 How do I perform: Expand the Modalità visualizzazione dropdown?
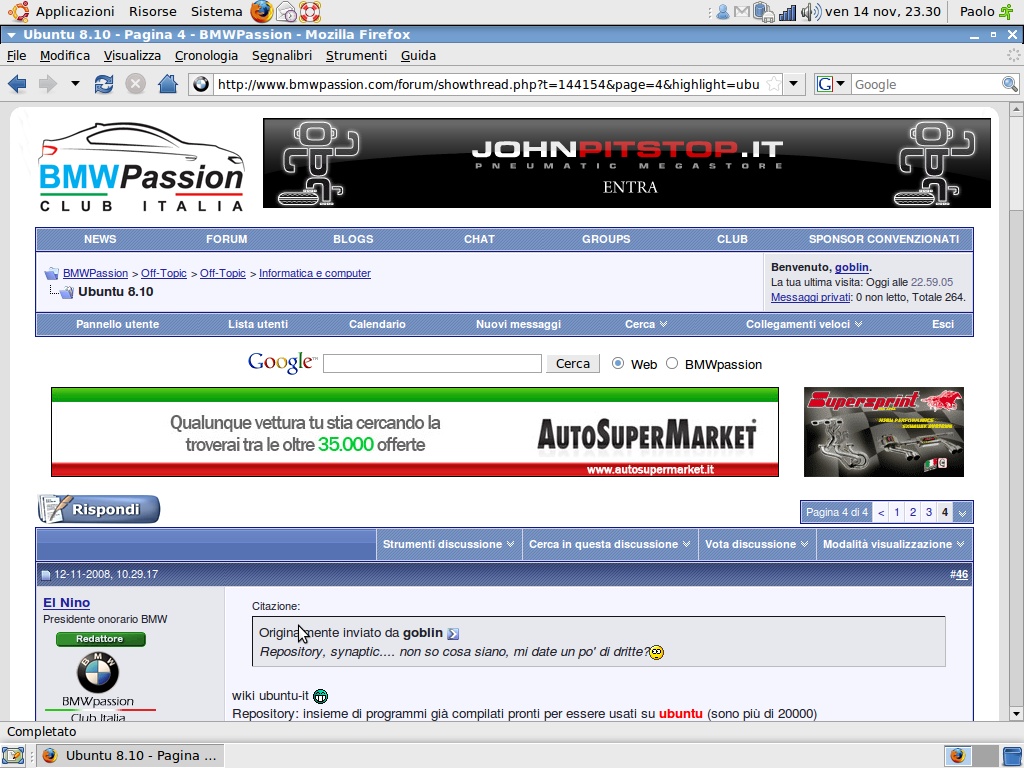(893, 544)
